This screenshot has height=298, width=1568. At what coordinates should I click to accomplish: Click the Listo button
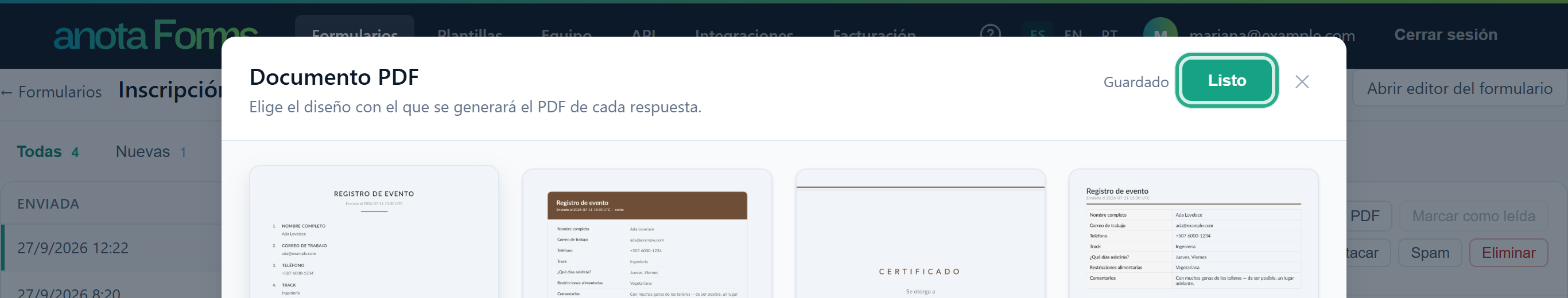coord(1227,80)
